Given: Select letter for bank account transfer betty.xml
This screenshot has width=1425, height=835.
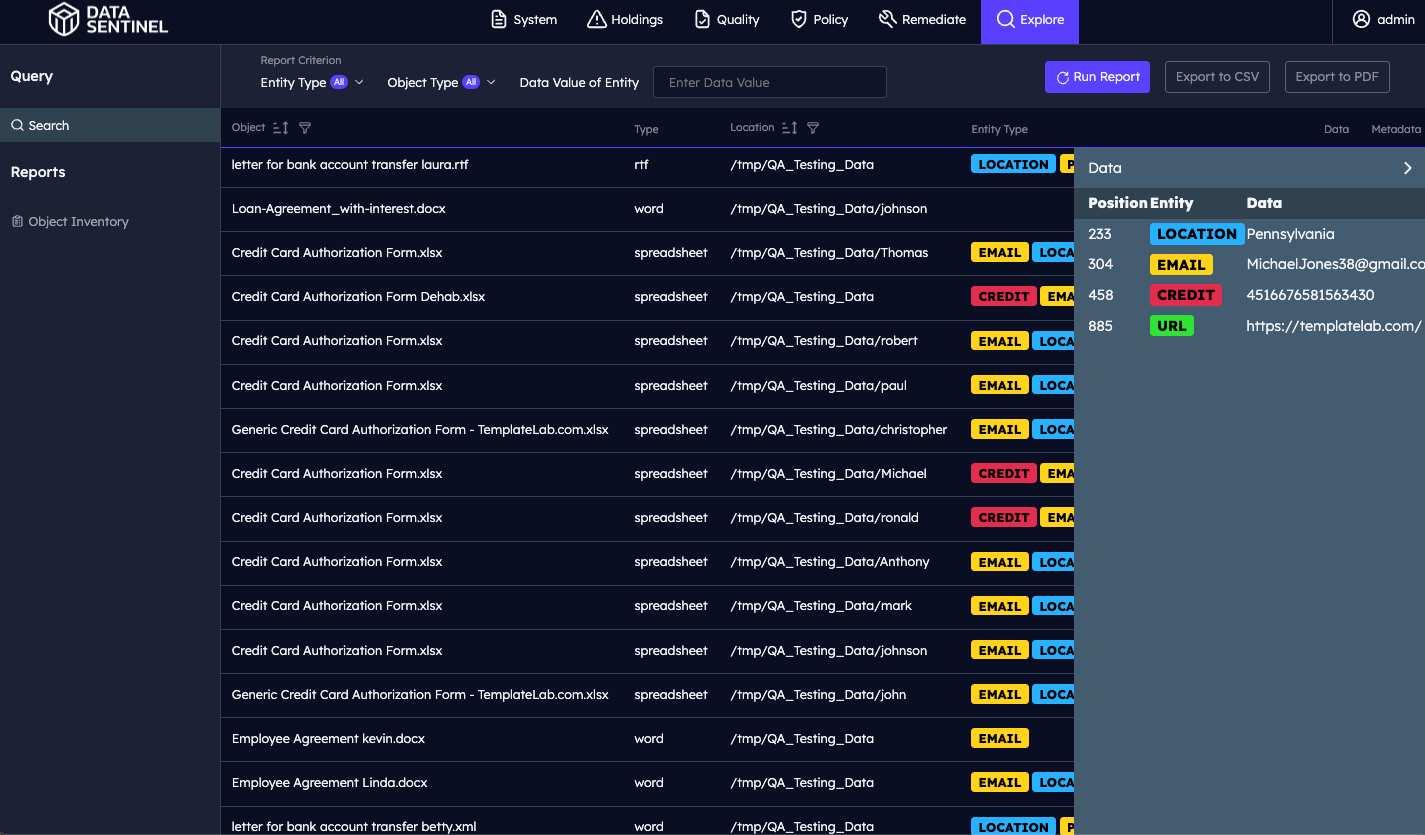Looking at the screenshot, I should [x=354, y=827].
